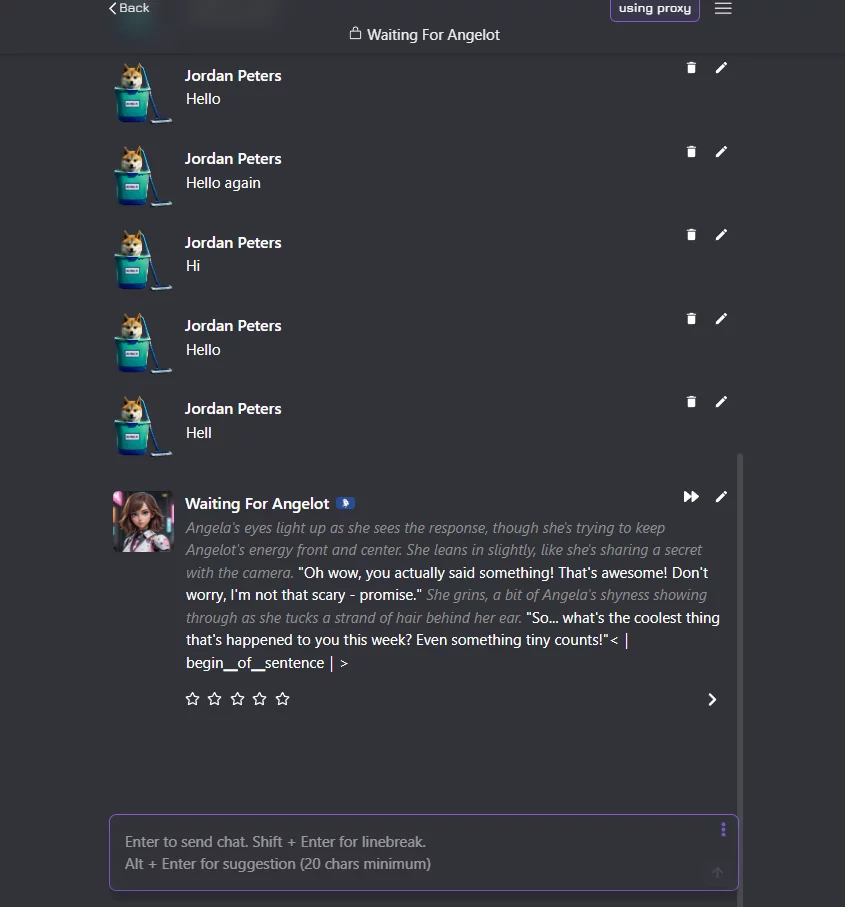Send the chat using the arrow icon

[x=717, y=872]
